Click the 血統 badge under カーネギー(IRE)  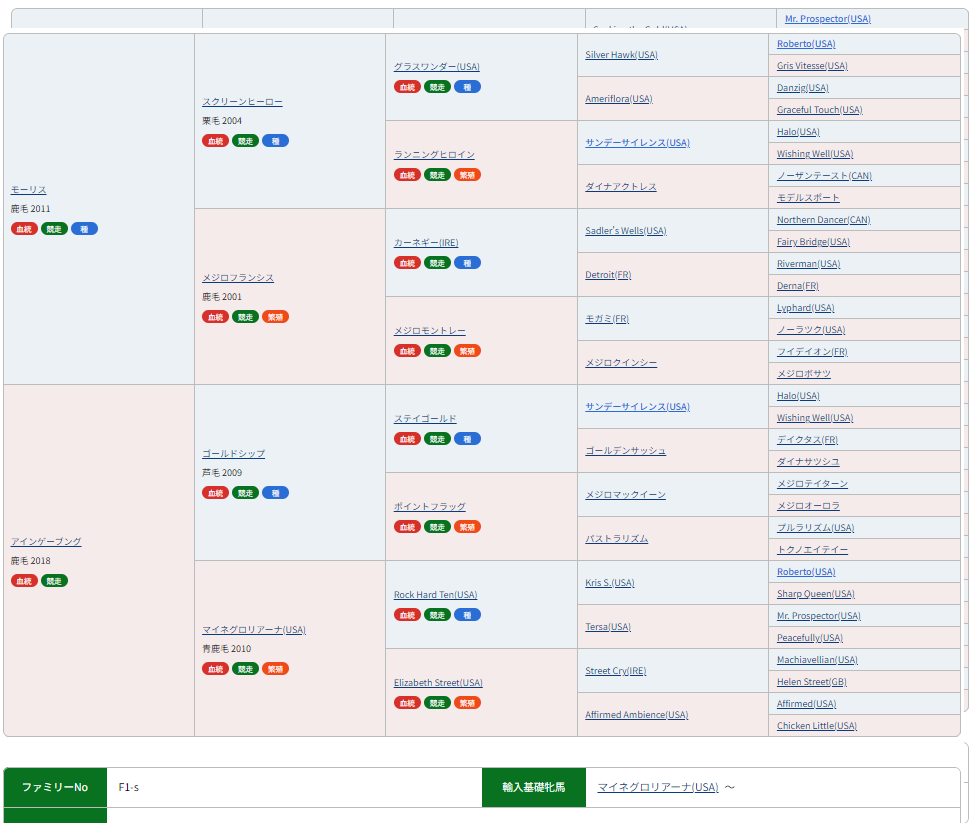(x=407, y=263)
